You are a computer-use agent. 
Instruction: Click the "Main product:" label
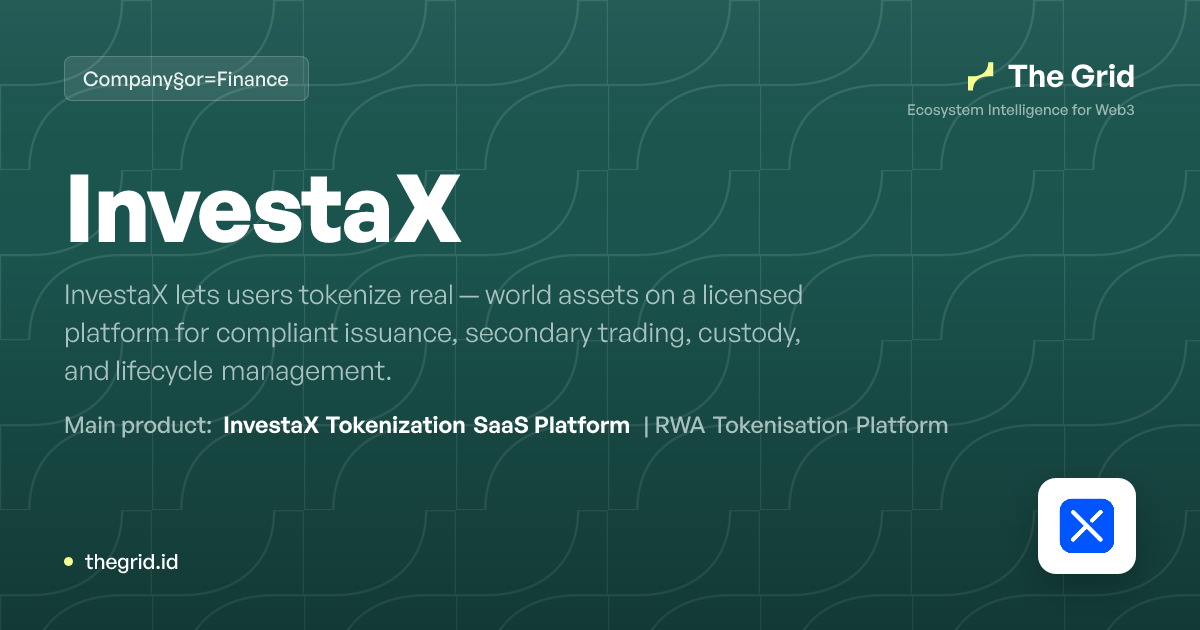(138, 425)
